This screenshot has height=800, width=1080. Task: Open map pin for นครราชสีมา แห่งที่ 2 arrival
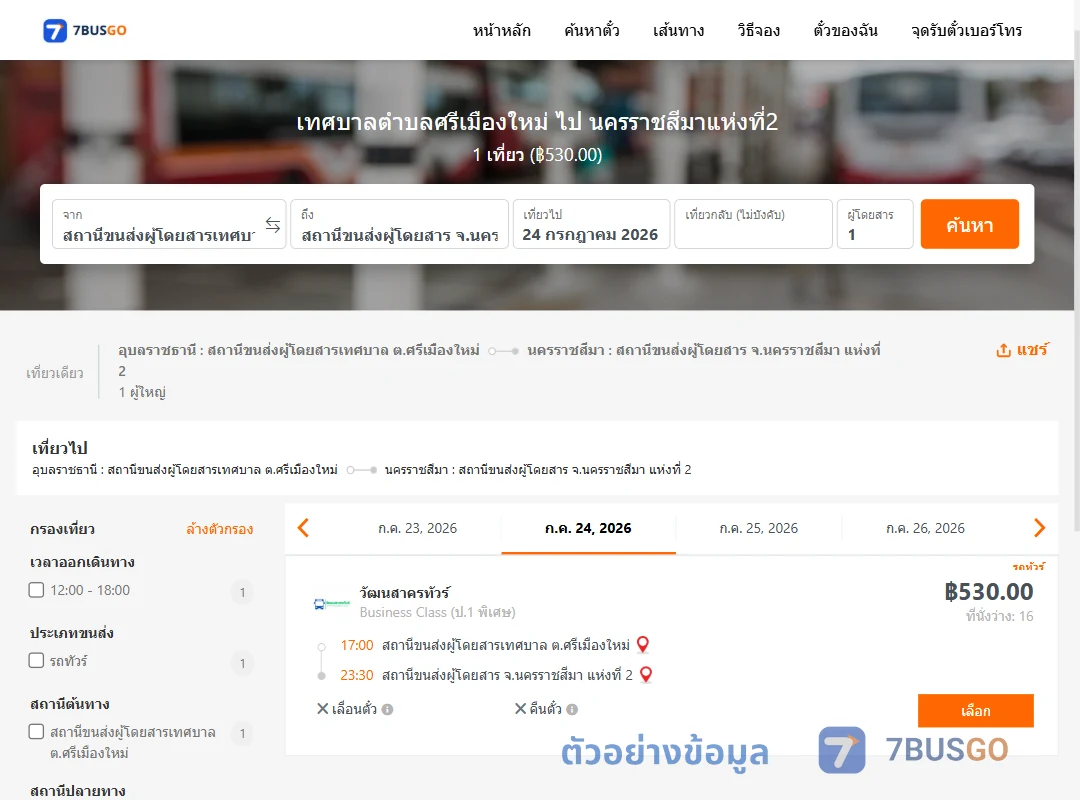[645, 675]
